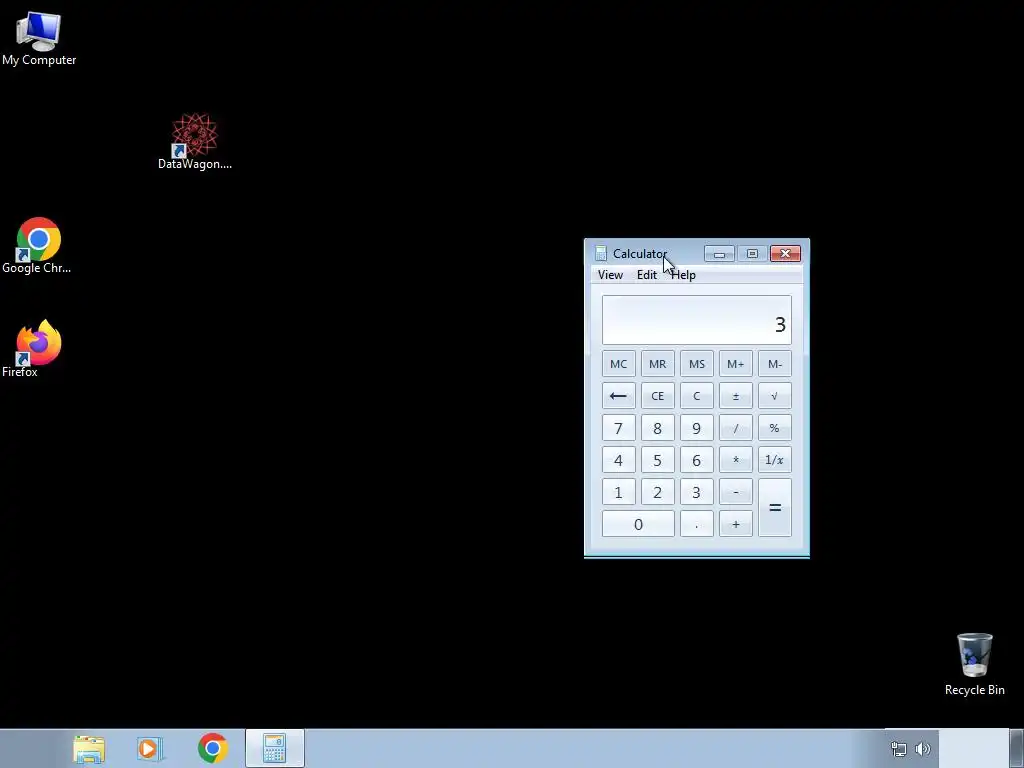Click the digit 0 key
Image resolution: width=1024 pixels, height=768 pixels.
[x=638, y=524]
